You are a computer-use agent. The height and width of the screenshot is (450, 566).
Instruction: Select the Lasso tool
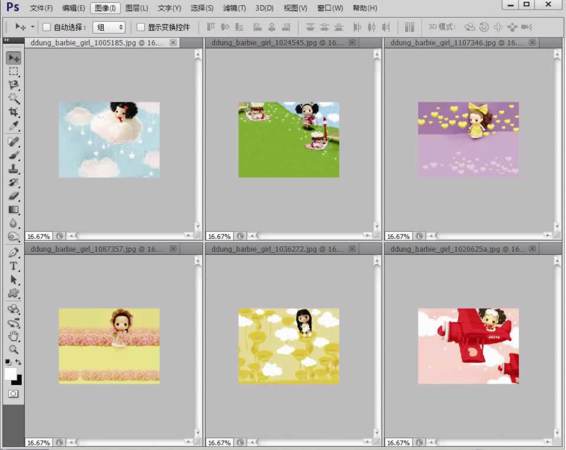coord(14,85)
